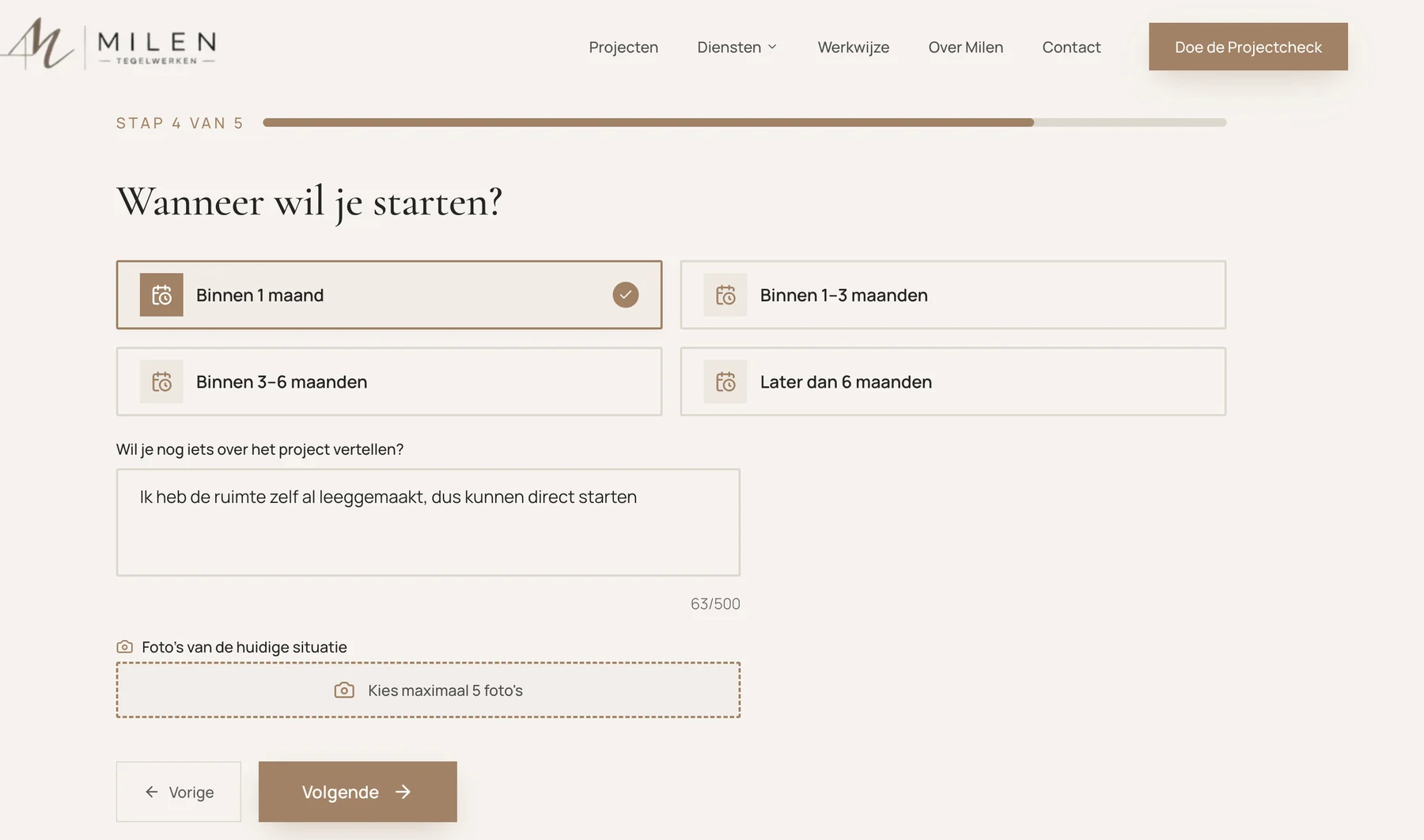Click the Milen Tegelwerken logo

[x=108, y=44]
